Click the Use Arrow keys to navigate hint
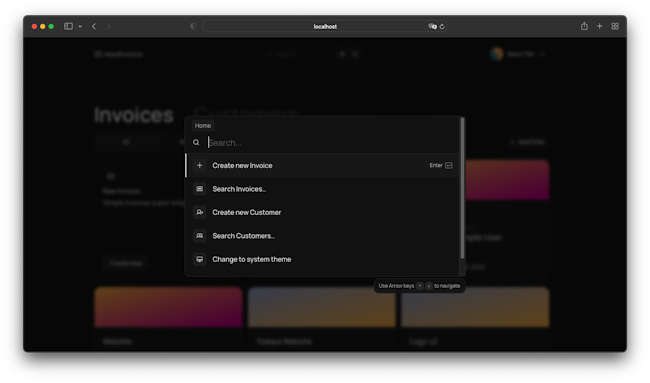The height and width of the screenshot is (383, 650). (x=419, y=286)
